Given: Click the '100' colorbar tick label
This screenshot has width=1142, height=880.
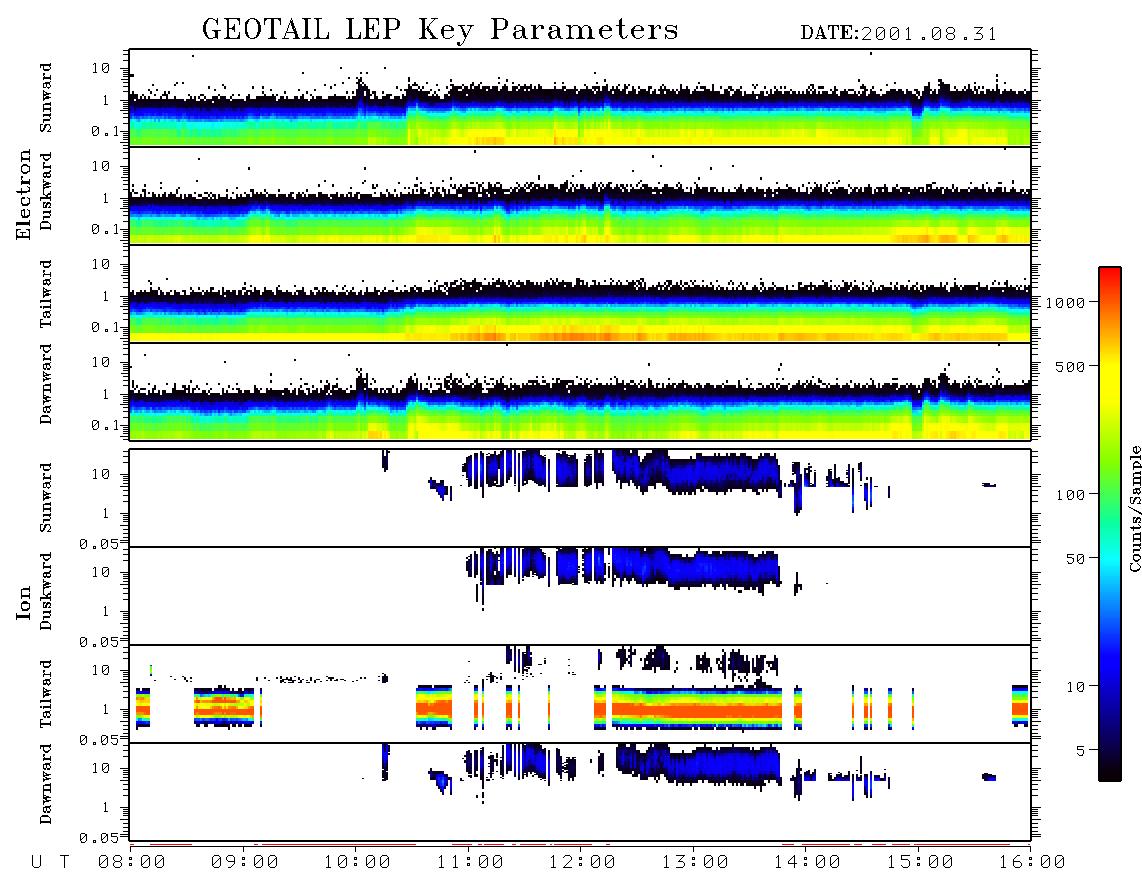Looking at the screenshot, I should pyautogui.click(x=1070, y=495).
